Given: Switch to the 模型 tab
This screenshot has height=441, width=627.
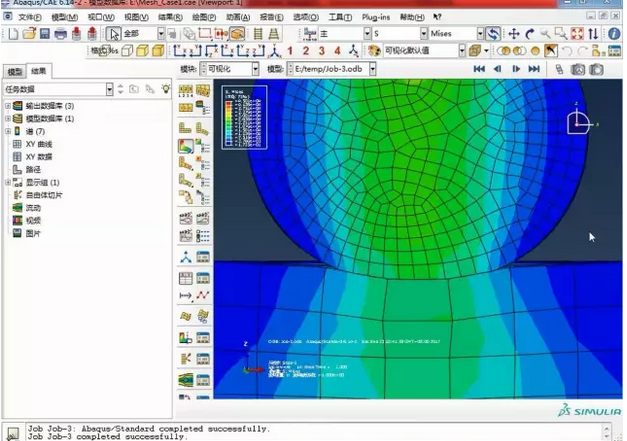Looking at the screenshot, I should (14, 73).
